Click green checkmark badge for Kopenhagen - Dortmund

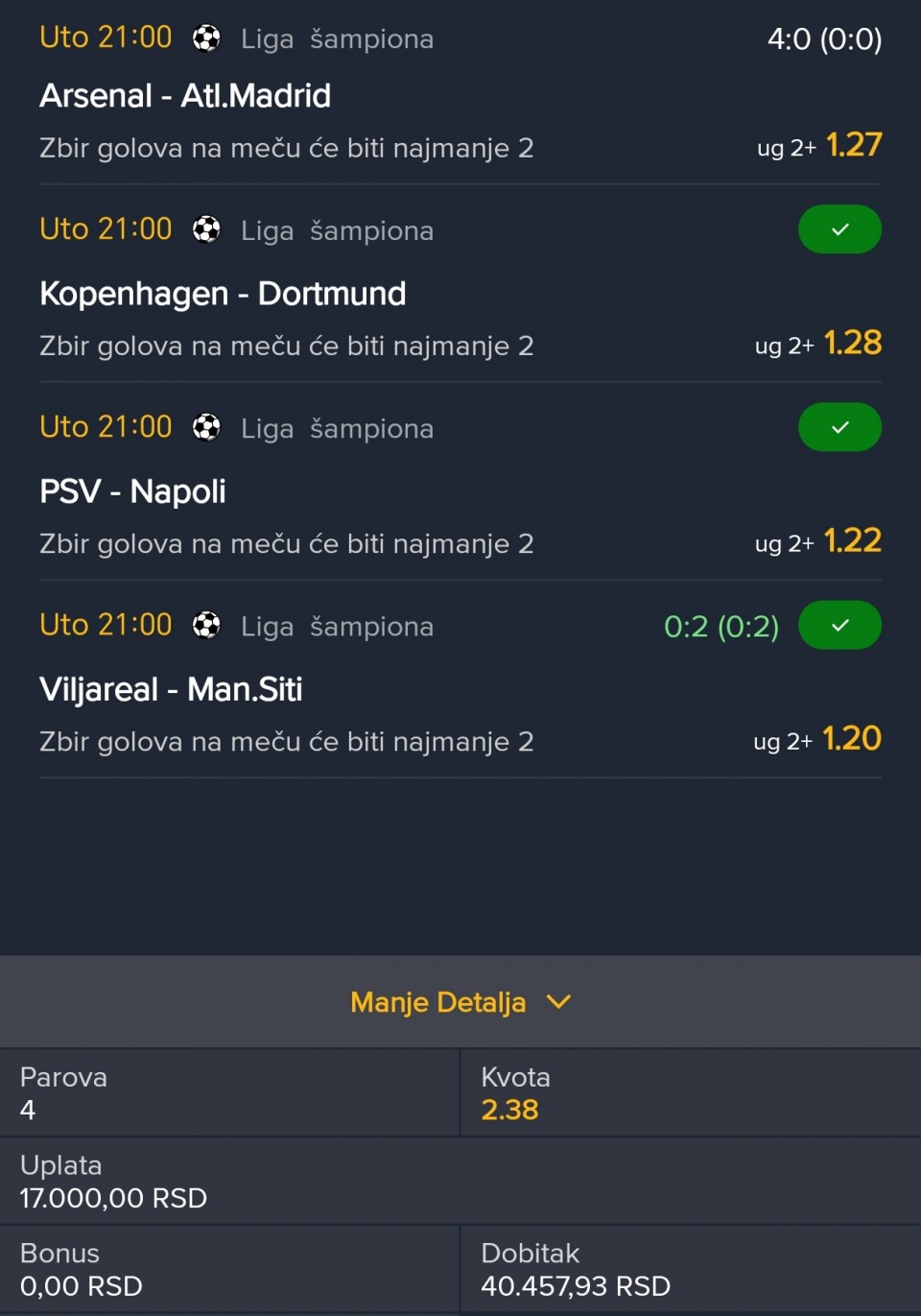(x=839, y=229)
